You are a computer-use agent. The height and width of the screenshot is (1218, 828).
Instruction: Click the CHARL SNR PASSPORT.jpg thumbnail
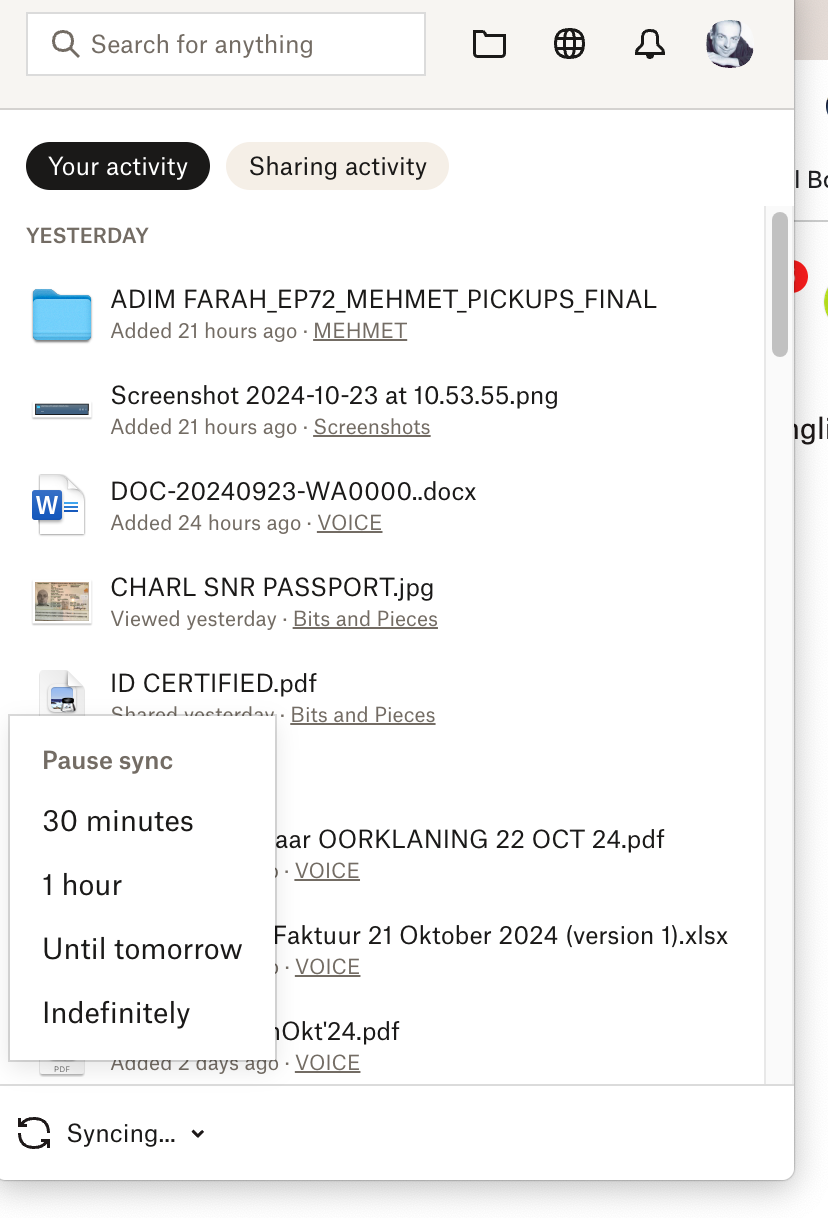point(61,600)
